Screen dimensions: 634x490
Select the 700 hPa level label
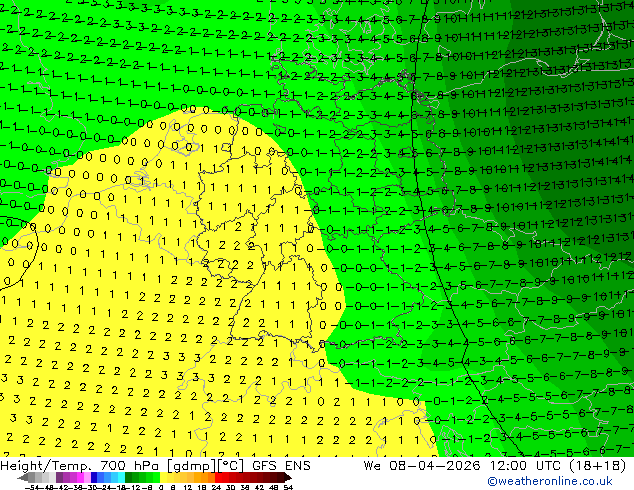coord(131,466)
